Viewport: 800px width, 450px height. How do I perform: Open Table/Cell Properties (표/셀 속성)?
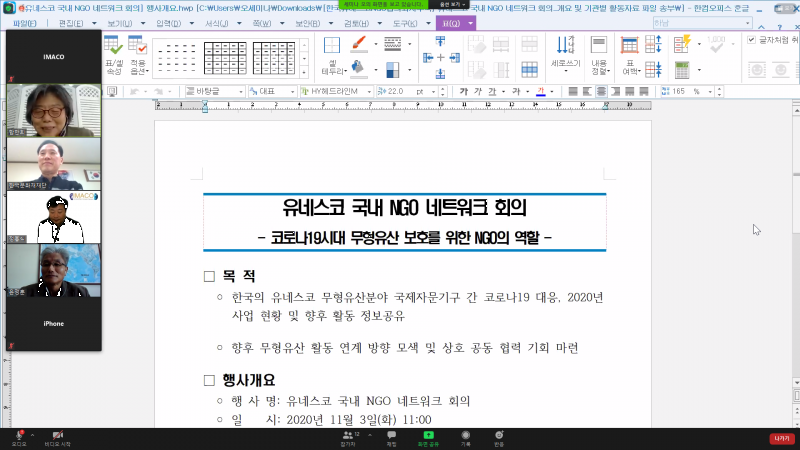point(114,55)
